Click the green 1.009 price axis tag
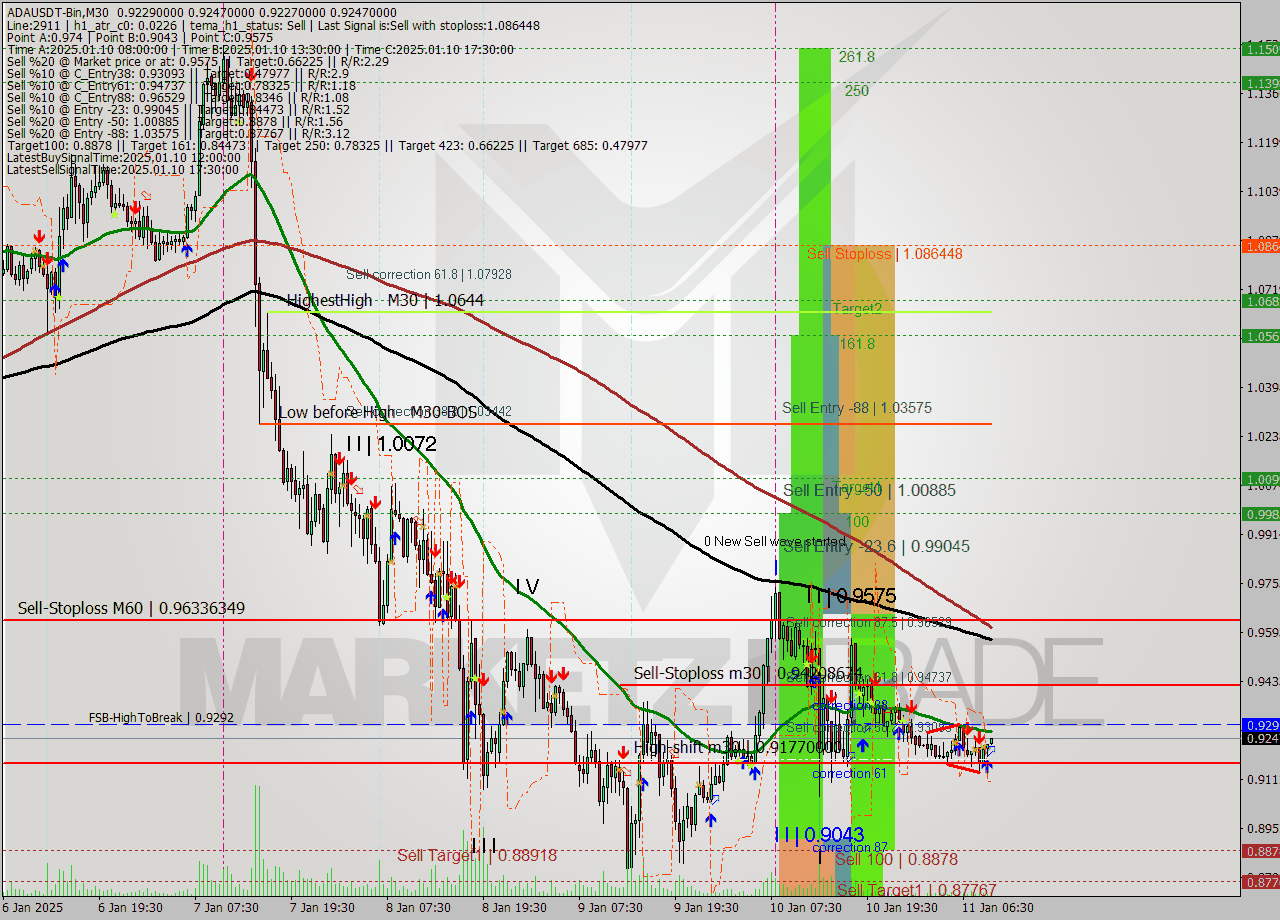Viewport: 1280px width, 920px height. 1260,478
